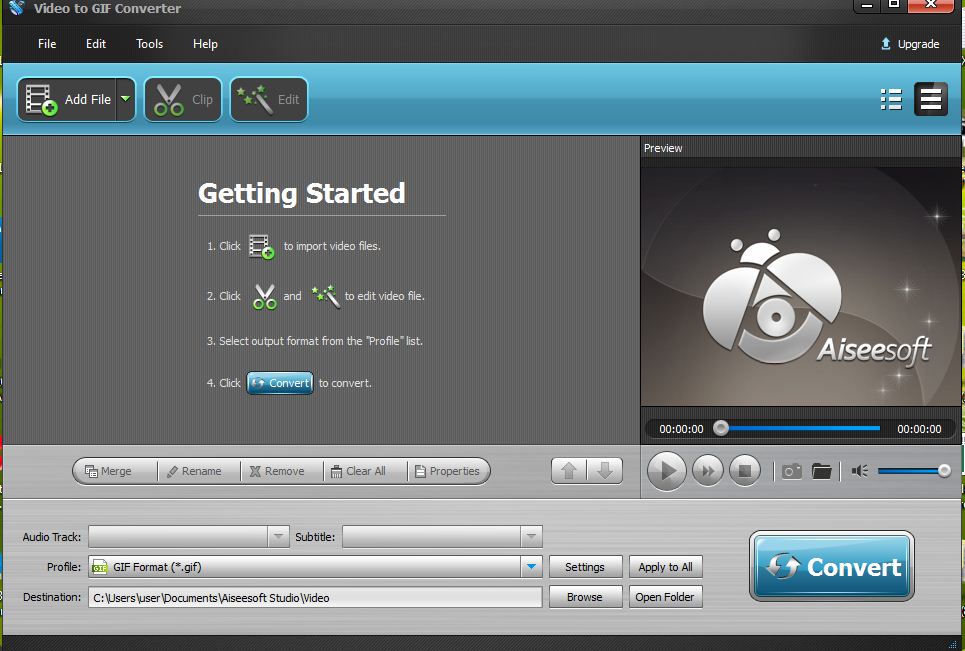Viewport: 965px width, 651px height.
Task: Click the Add File button
Action: coord(67,100)
